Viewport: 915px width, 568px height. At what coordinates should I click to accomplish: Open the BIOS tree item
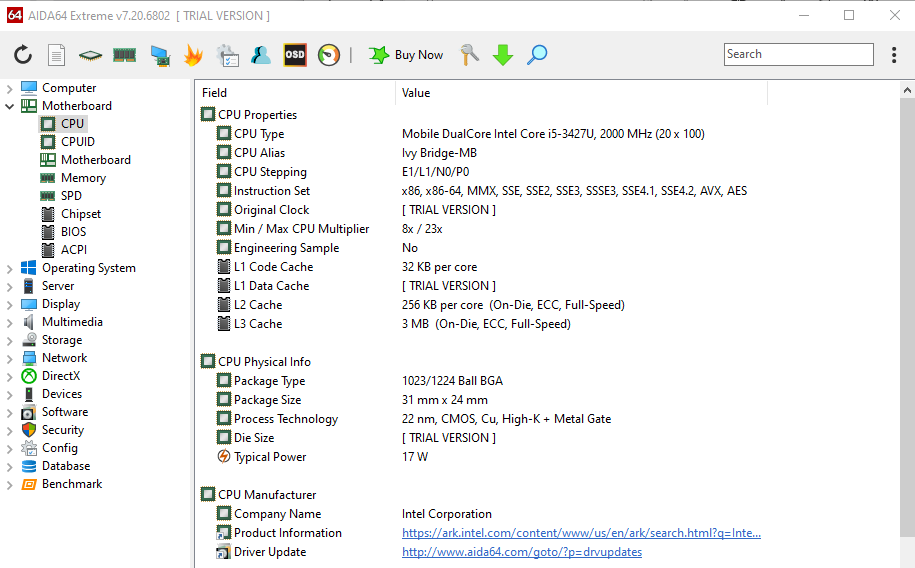(x=73, y=232)
